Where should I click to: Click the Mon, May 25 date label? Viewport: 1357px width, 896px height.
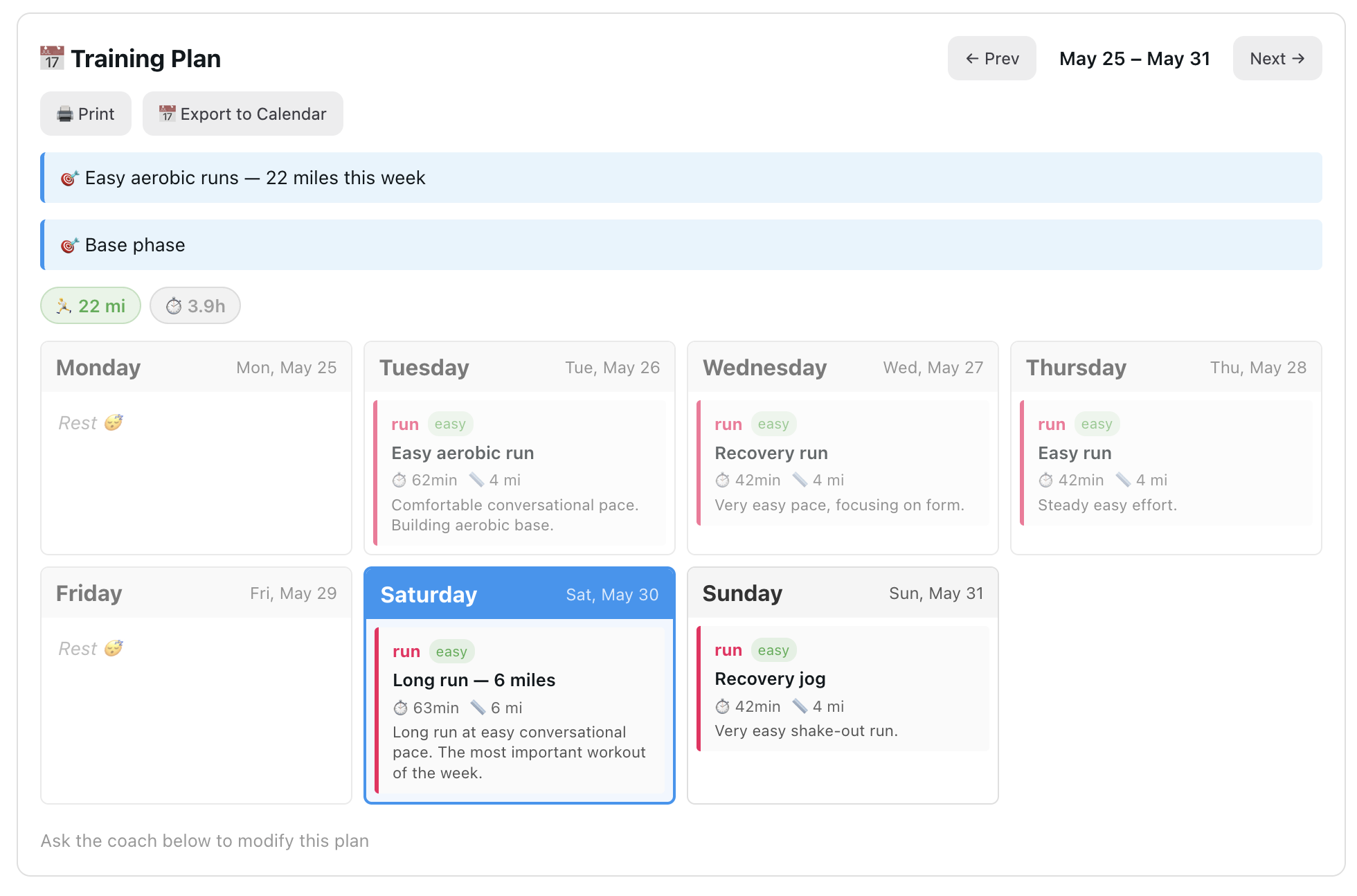pyautogui.click(x=287, y=368)
